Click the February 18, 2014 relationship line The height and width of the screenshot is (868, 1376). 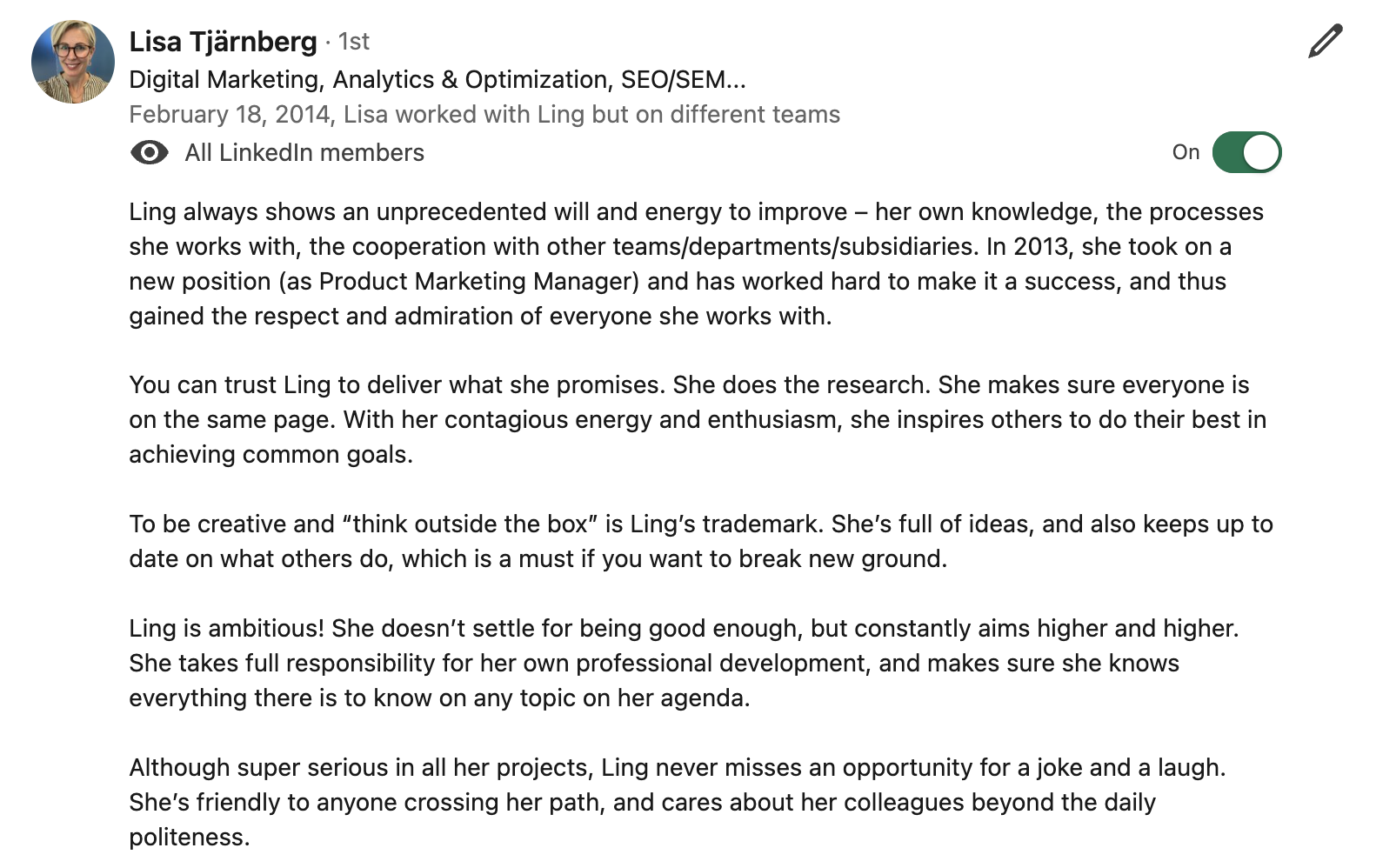click(484, 115)
